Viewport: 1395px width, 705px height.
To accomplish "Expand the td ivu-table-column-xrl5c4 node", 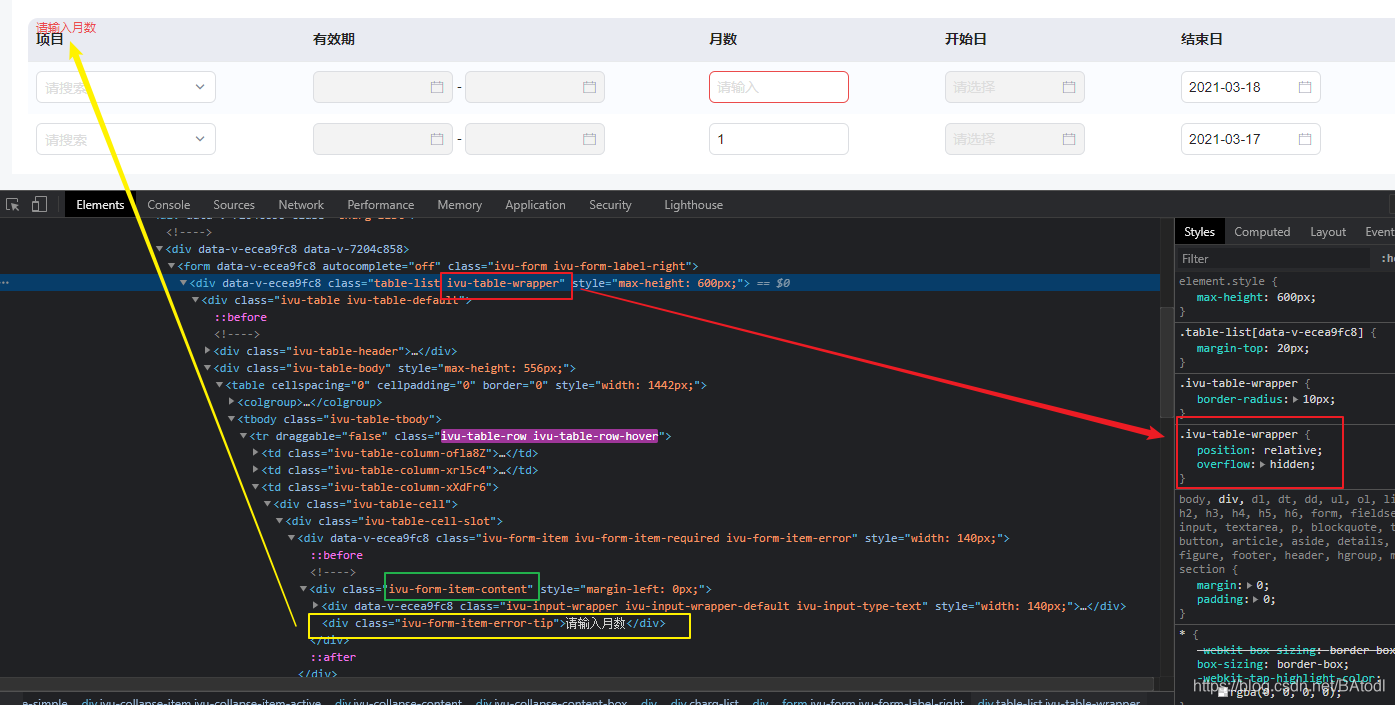I will pyautogui.click(x=255, y=470).
